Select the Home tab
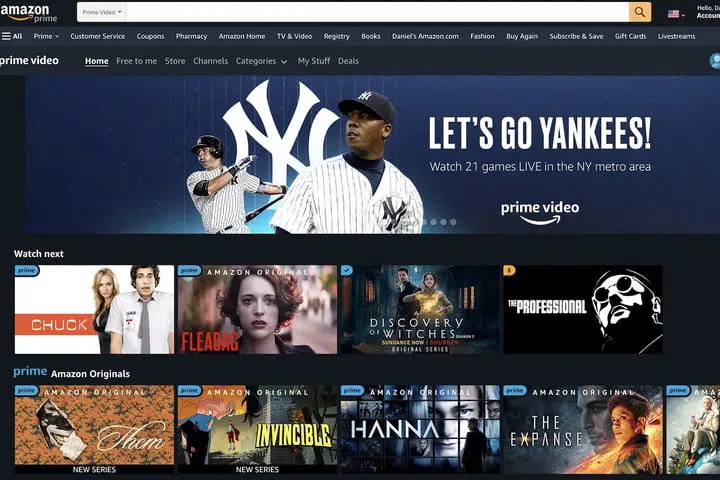 pos(96,61)
